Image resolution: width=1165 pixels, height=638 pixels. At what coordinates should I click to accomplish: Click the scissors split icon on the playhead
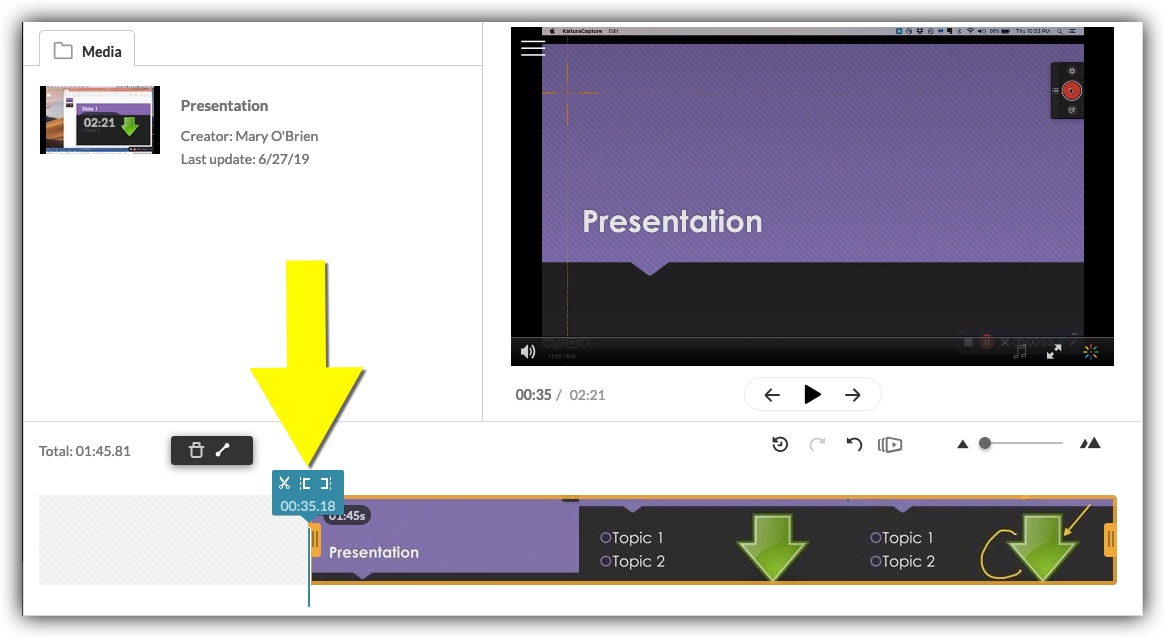click(285, 483)
